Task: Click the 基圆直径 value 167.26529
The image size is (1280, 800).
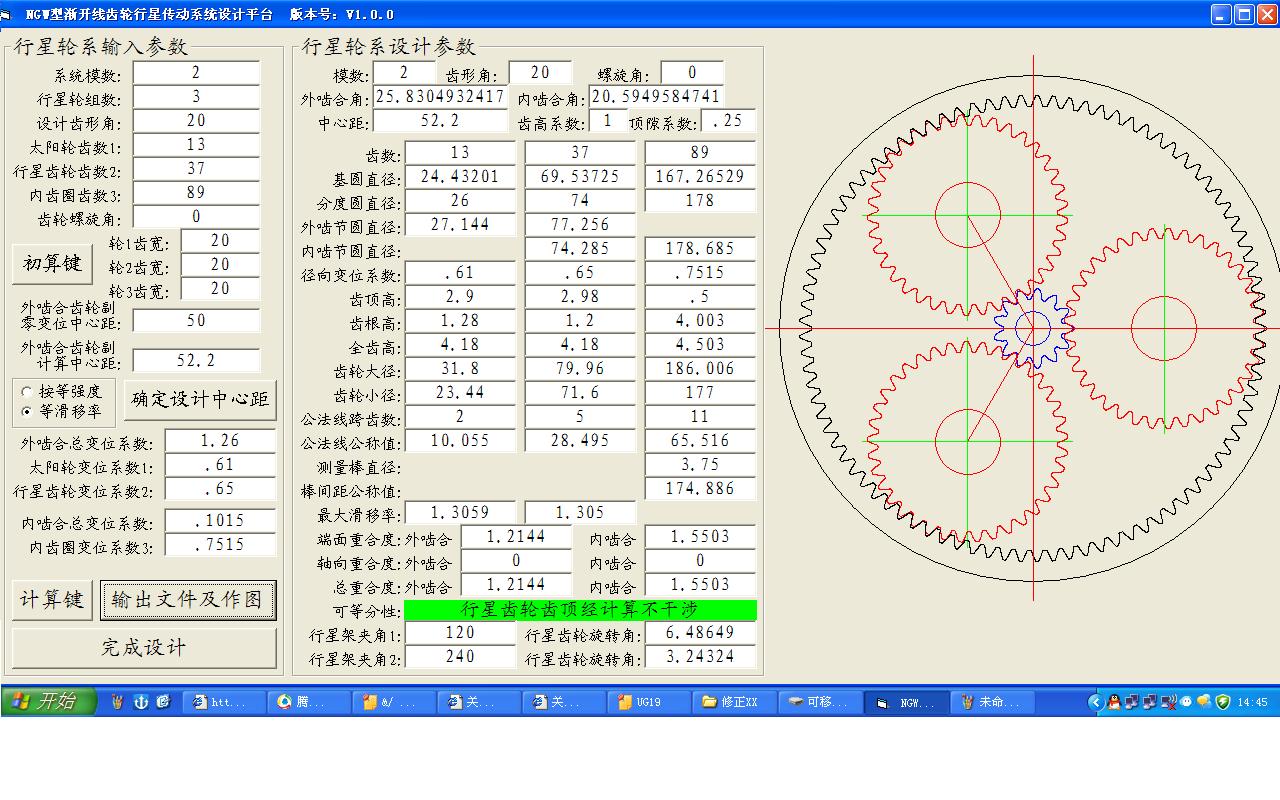Action: pyautogui.click(x=700, y=177)
